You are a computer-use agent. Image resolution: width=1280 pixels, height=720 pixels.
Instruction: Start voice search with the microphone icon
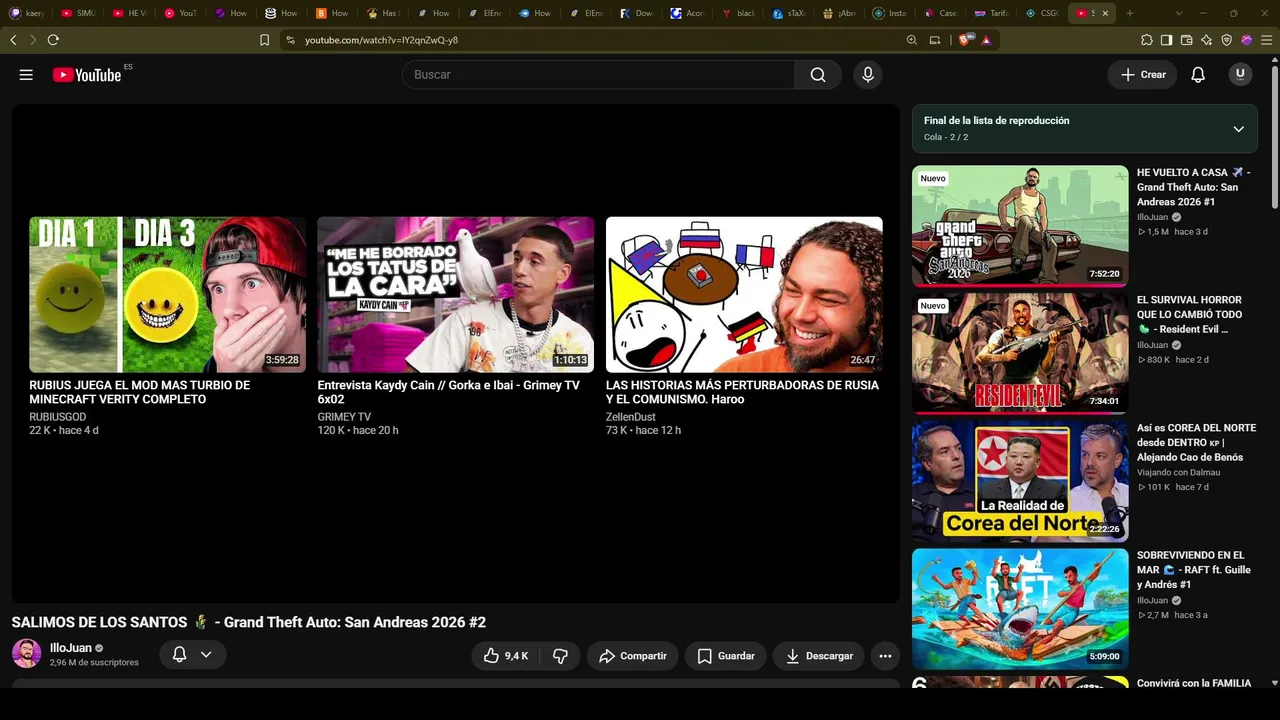coord(868,75)
